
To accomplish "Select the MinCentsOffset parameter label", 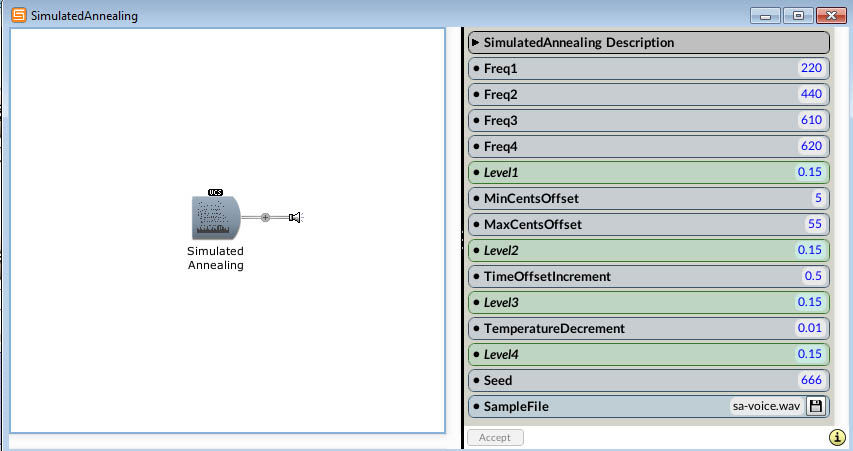I will coord(531,199).
